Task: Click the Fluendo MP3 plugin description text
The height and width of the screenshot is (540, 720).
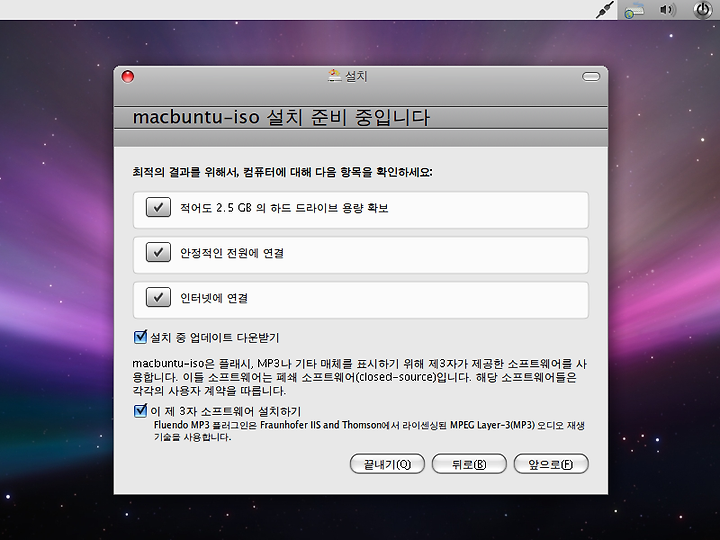Action: coord(369,431)
